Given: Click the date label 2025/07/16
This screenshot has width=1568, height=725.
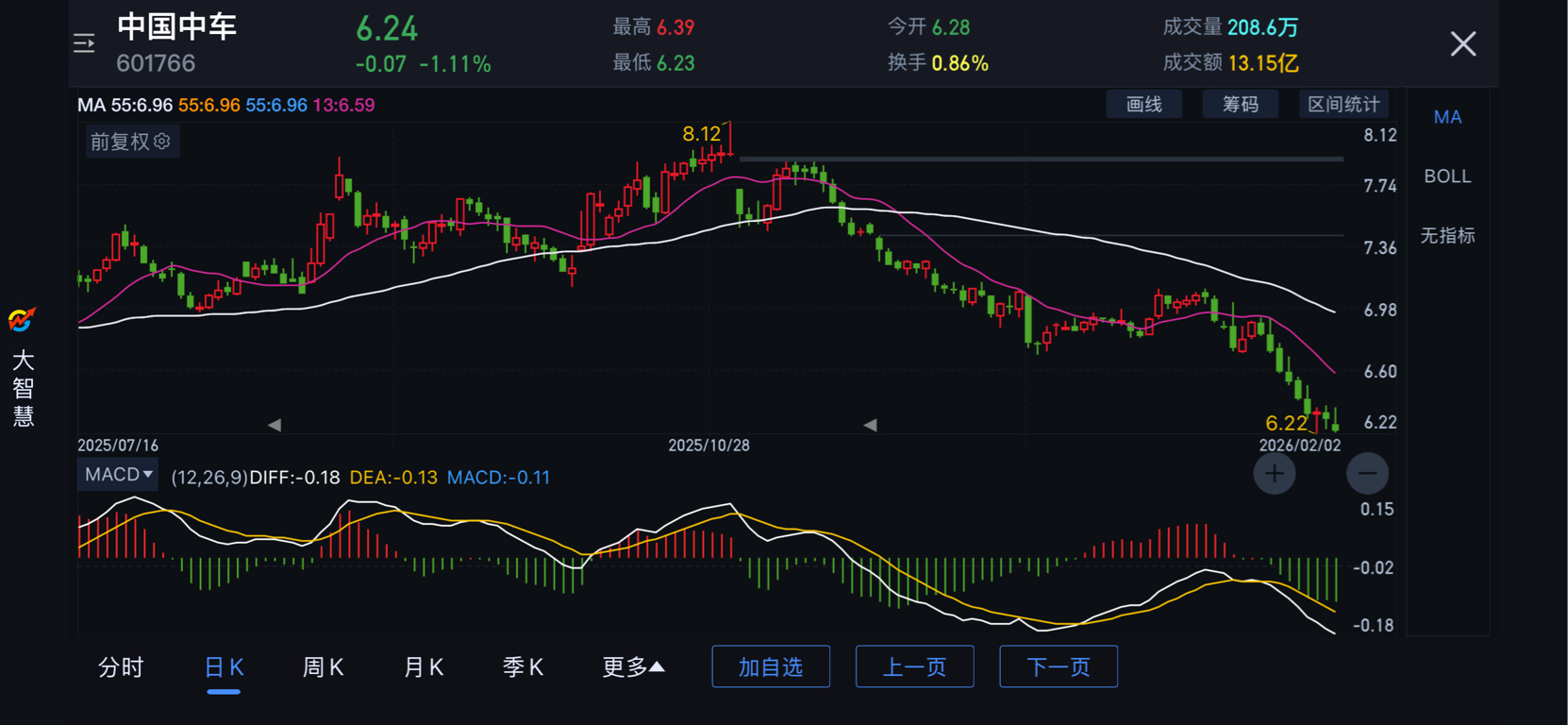Looking at the screenshot, I should pos(118,446).
